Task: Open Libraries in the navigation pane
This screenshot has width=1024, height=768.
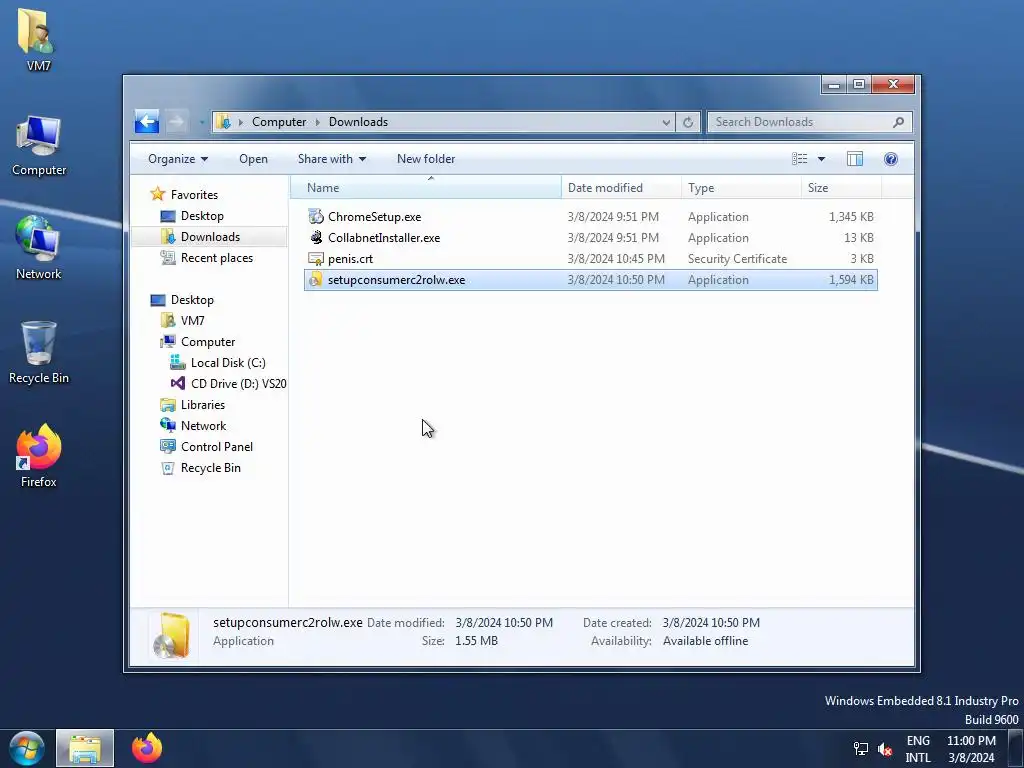Action: (x=202, y=405)
